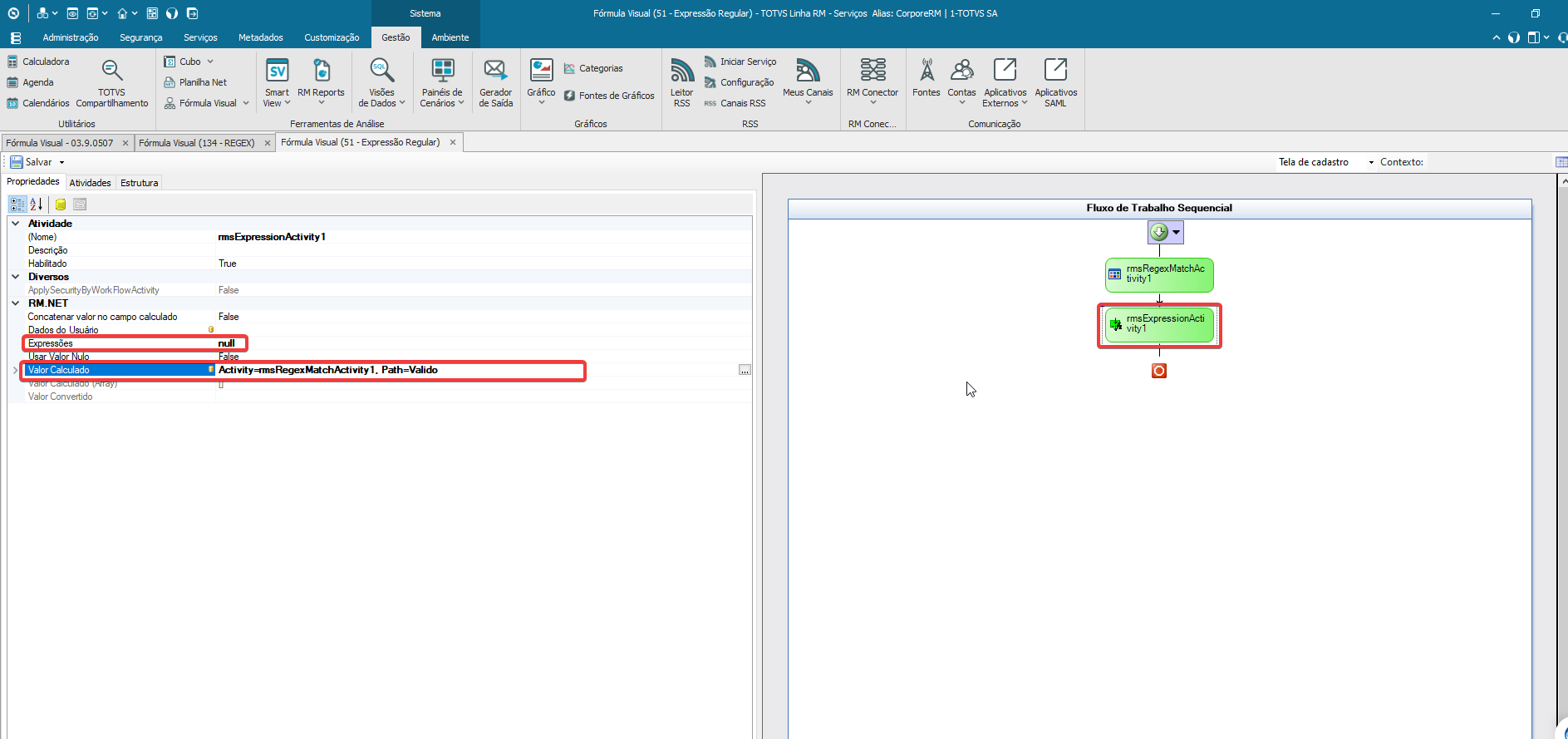Click Iniciar Serviço for RSS
Viewport: 1568px width, 739px height.
point(740,62)
